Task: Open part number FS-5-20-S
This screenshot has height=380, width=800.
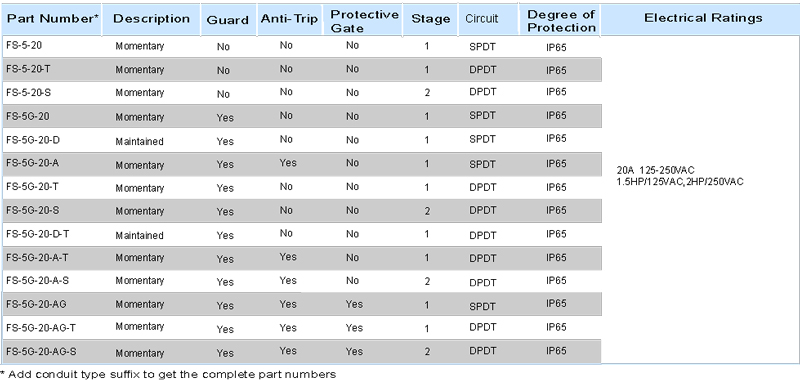Action: point(28,92)
